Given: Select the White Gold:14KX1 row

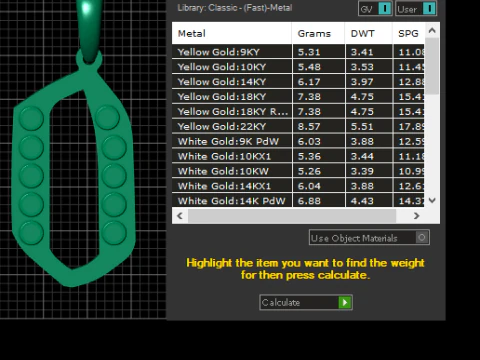Looking at the screenshot, I should click(298, 186).
